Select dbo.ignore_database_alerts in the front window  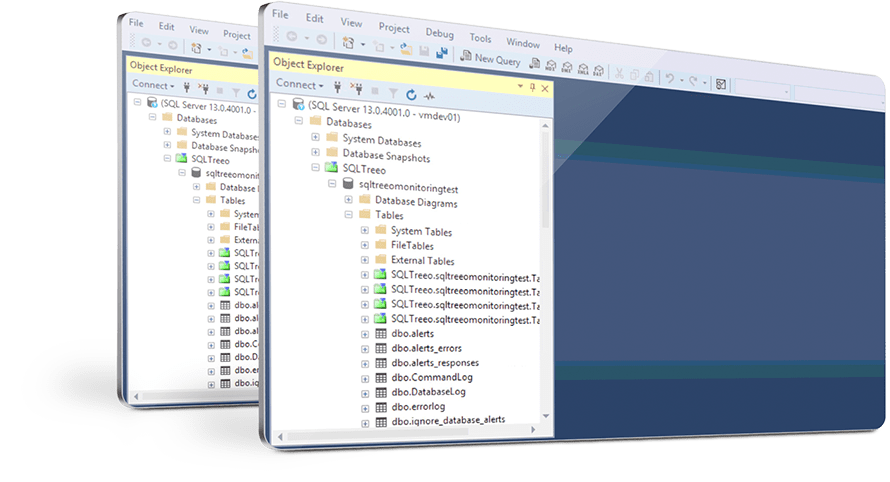(x=448, y=421)
